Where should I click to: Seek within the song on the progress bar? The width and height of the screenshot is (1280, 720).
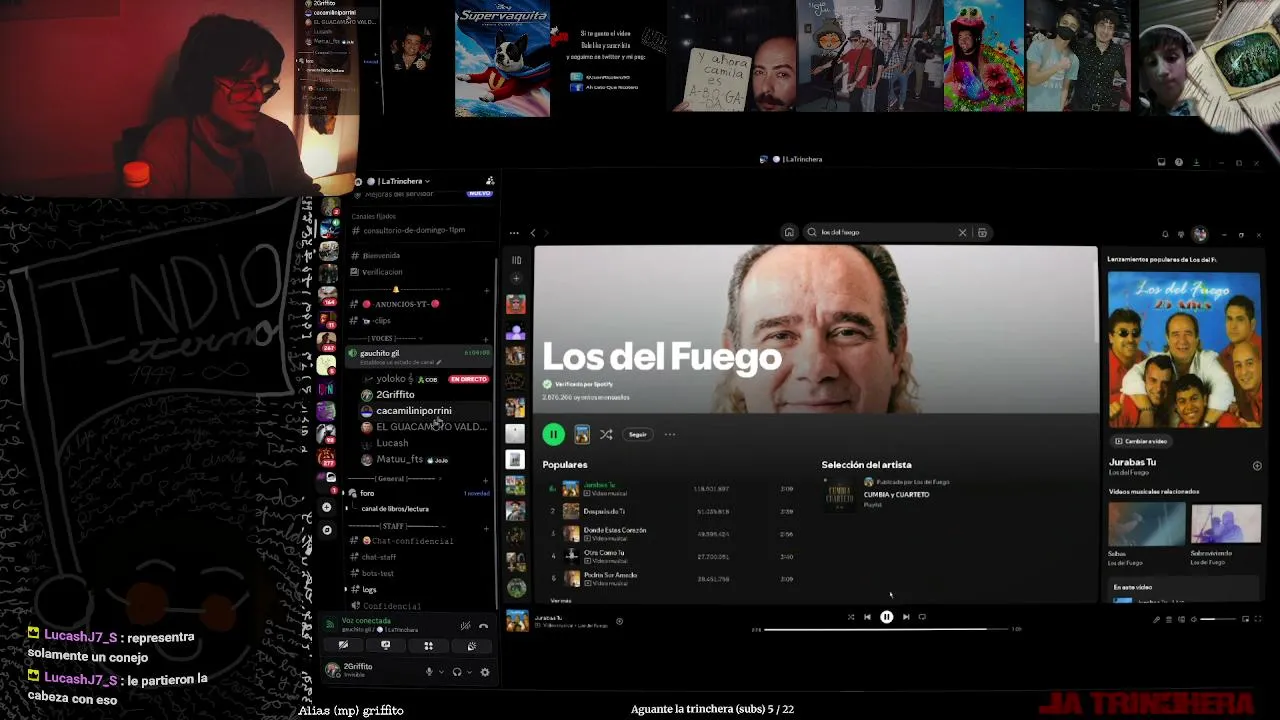(x=886, y=629)
